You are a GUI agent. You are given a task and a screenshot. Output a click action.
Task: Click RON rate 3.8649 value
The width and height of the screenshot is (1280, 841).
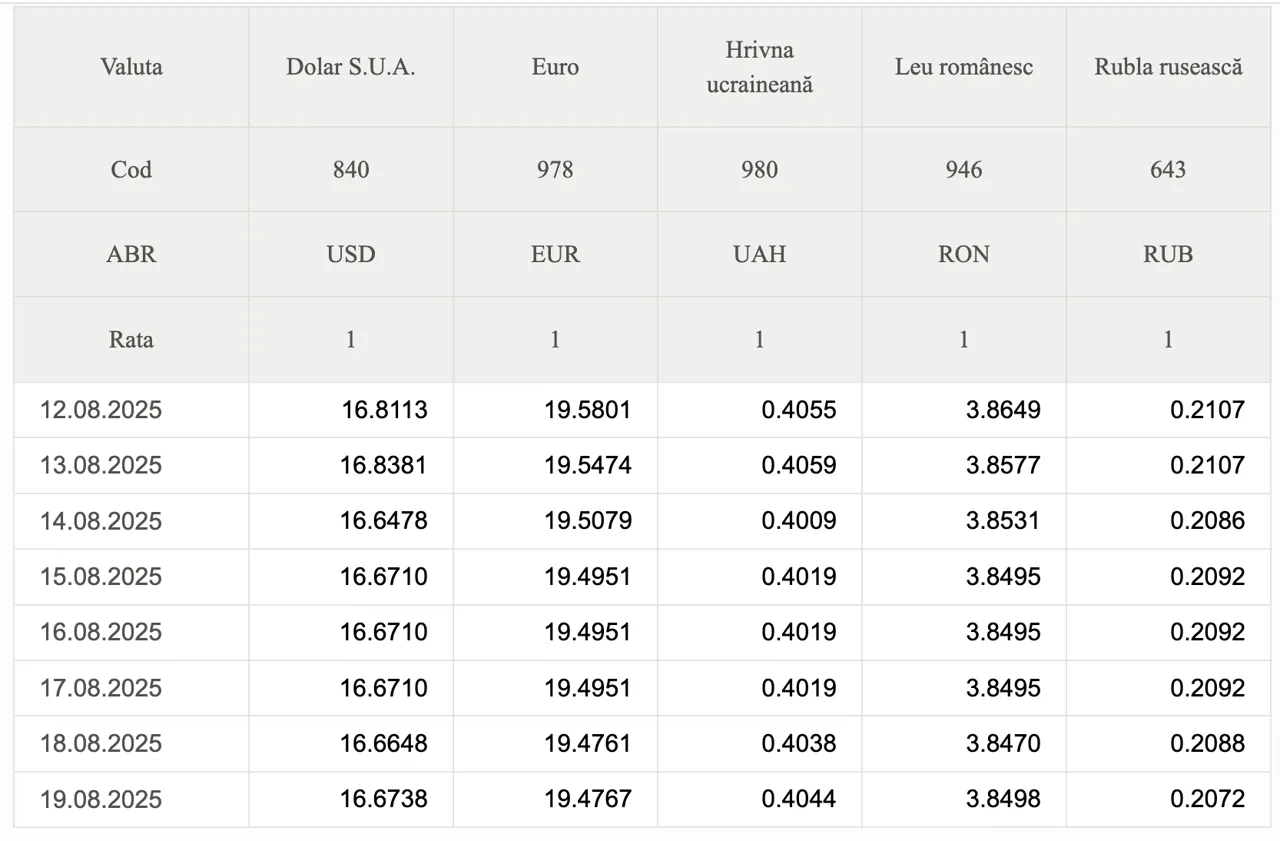[x=1003, y=410]
